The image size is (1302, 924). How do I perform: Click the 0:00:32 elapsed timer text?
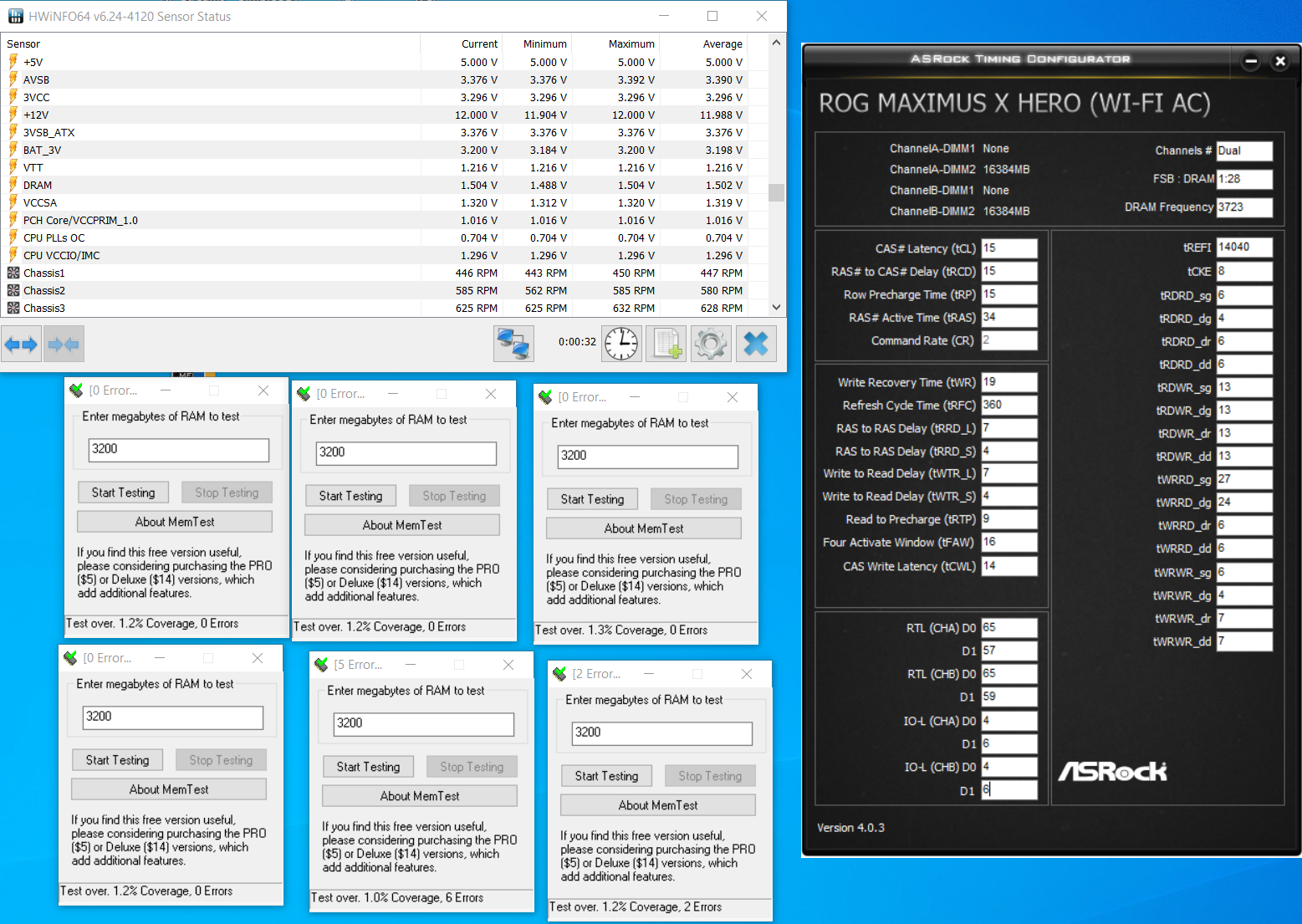[578, 342]
